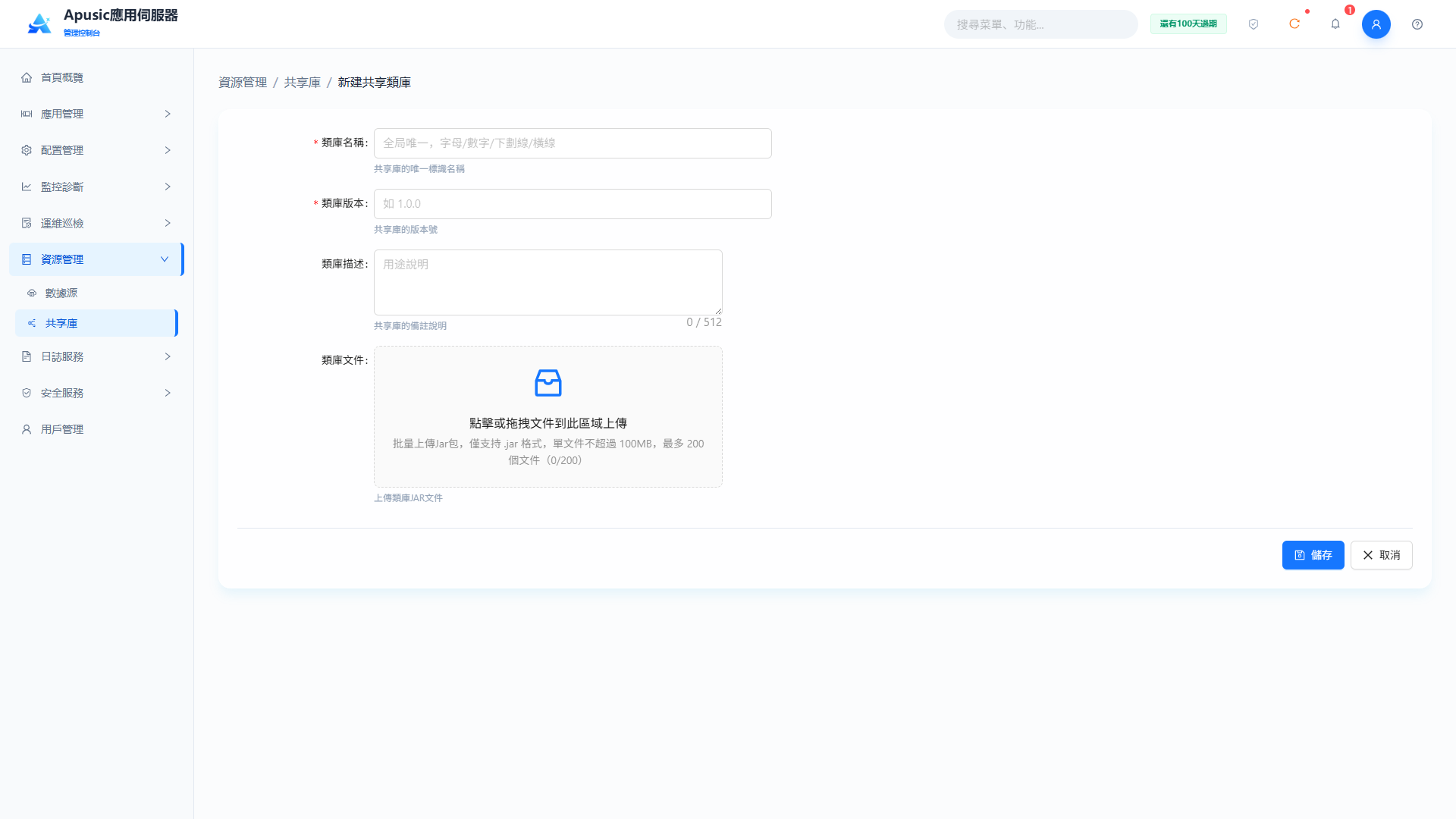Expand the 日誌服務 chevron
The width and height of the screenshot is (1456, 819).
pos(168,356)
